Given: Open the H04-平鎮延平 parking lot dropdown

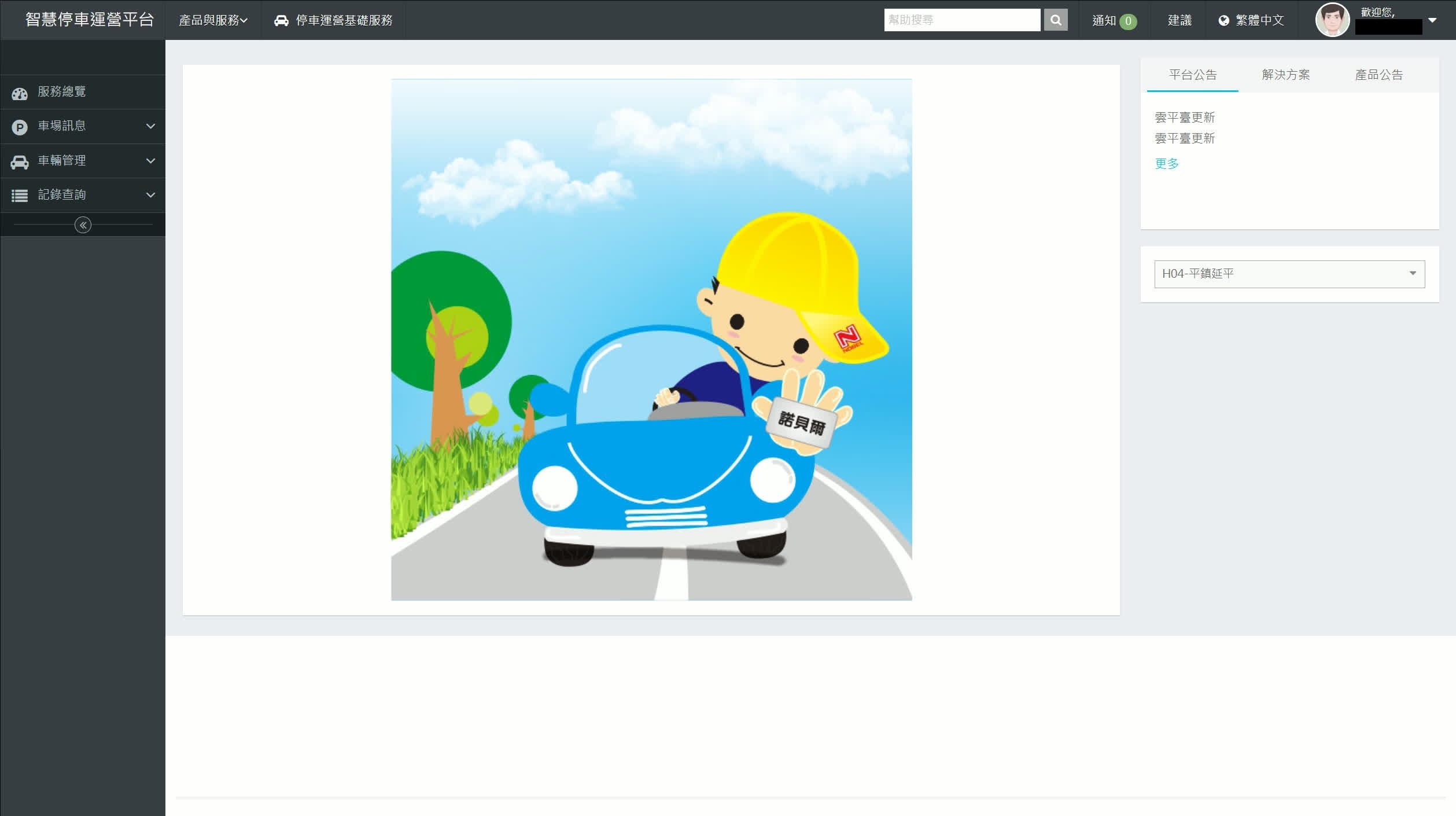Looking at the screenshot, I should click(x=1289, y=274).
